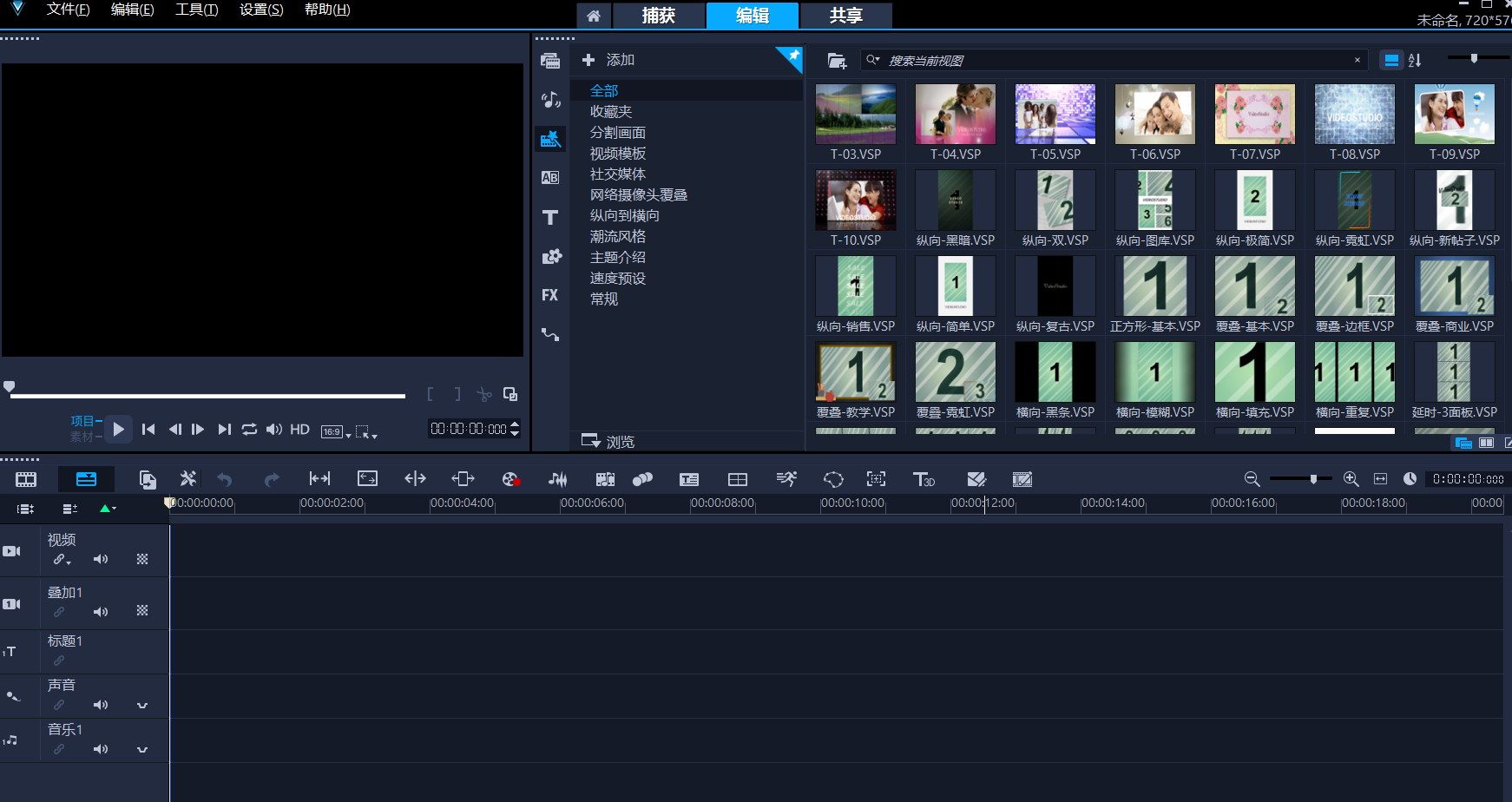The height and width of the screenshot is (802, 1512).
Task: Open the Sound Mixer tool
Action: click(557, 479)
